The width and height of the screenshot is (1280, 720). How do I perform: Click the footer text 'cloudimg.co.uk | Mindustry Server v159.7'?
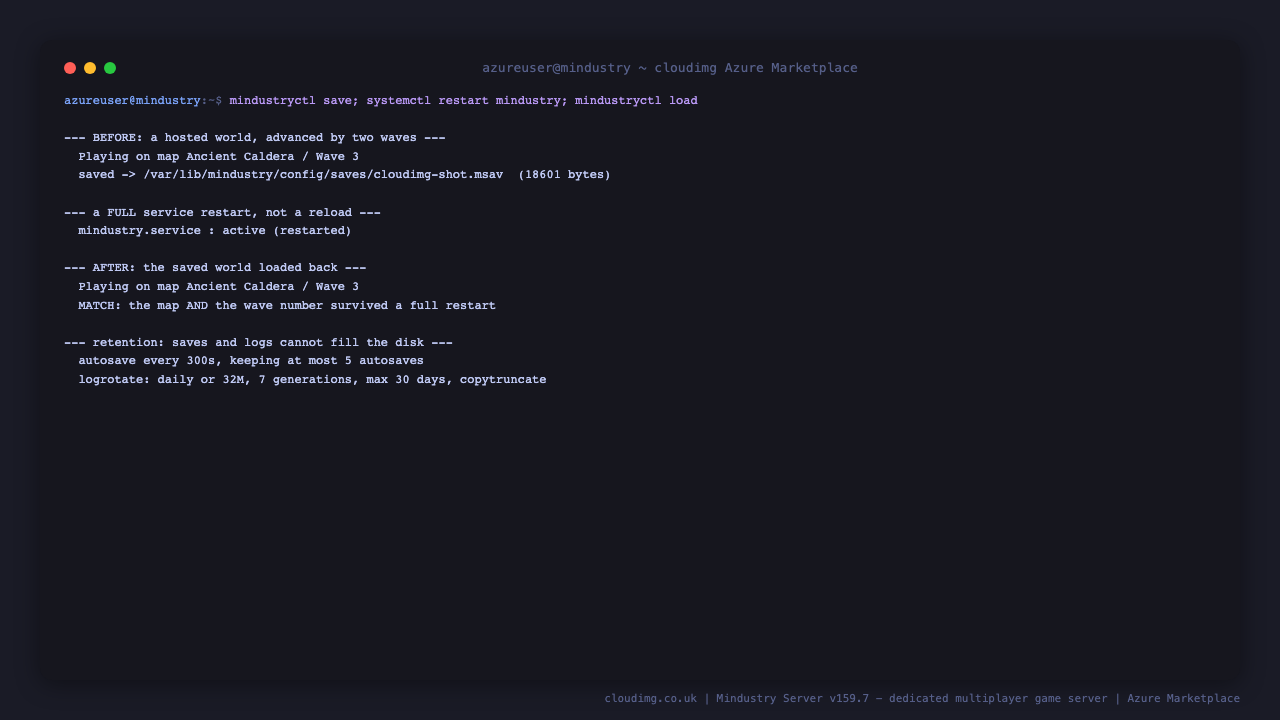737,699
